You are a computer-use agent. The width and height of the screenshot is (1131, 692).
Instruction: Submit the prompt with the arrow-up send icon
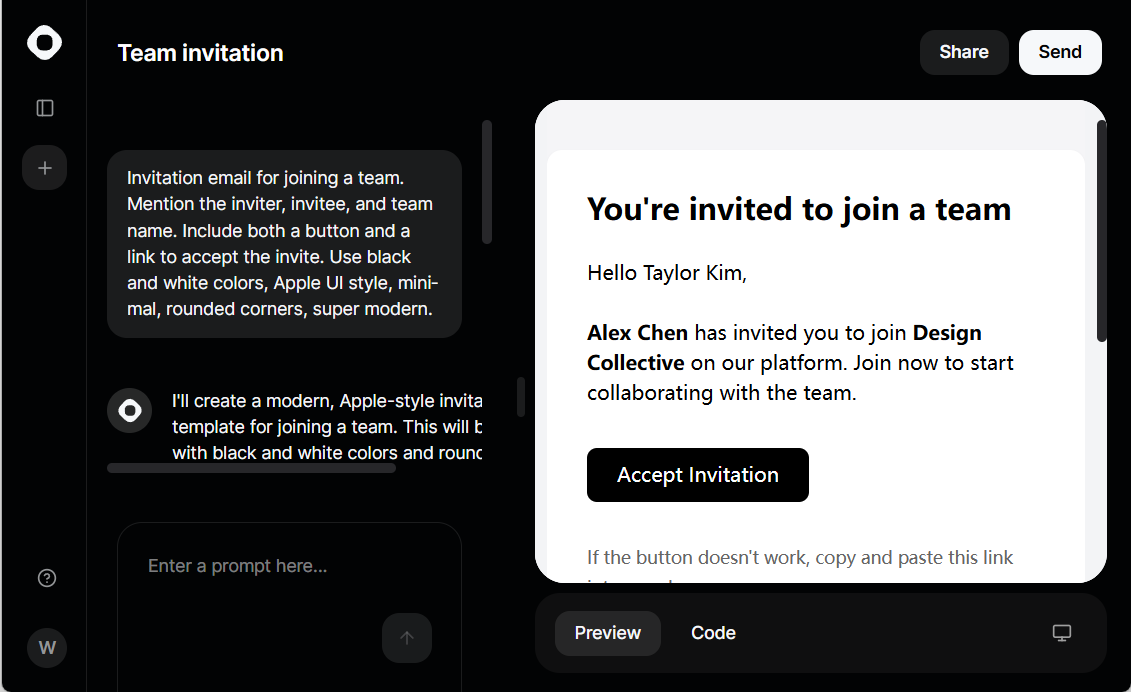(407, 638)
